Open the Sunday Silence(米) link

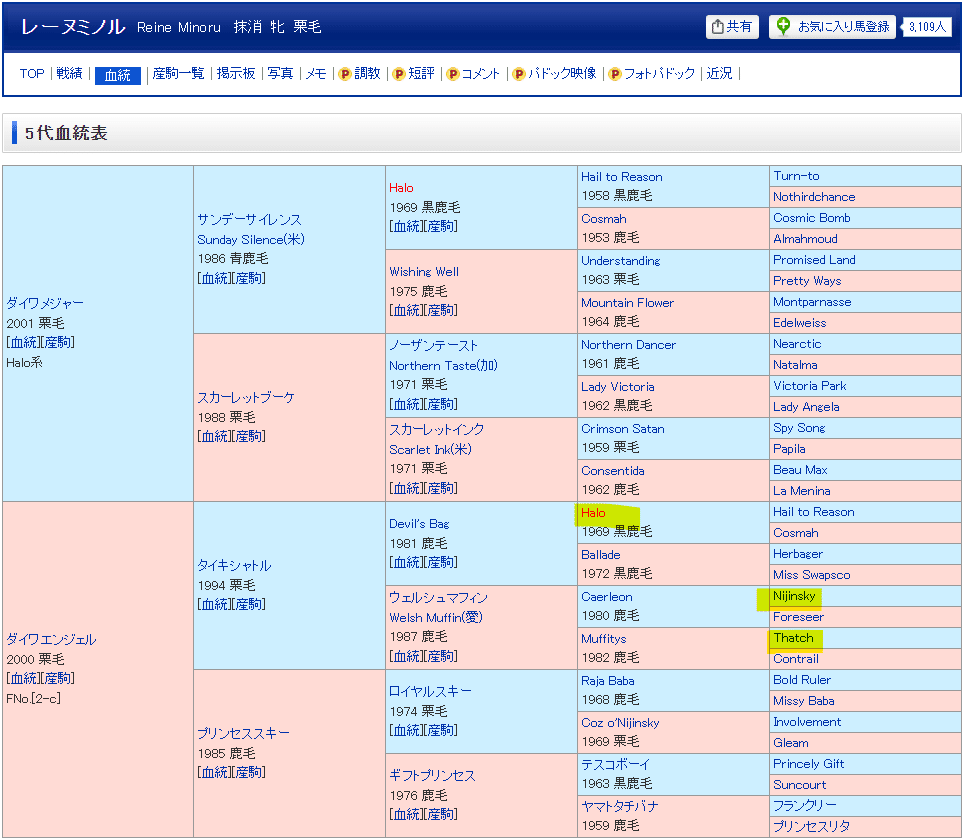tap(251, 239)
